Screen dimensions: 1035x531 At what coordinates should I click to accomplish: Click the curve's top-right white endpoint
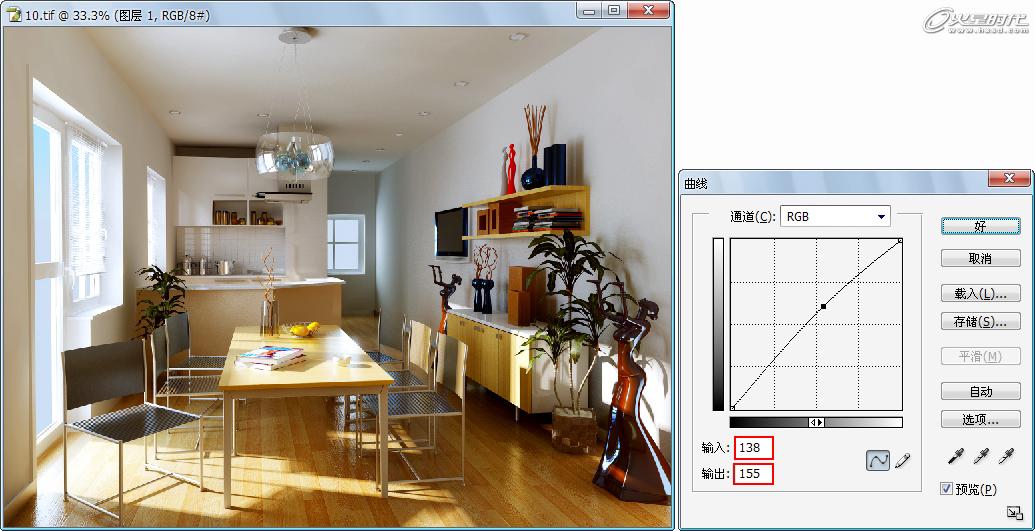(x=900, y=241)
